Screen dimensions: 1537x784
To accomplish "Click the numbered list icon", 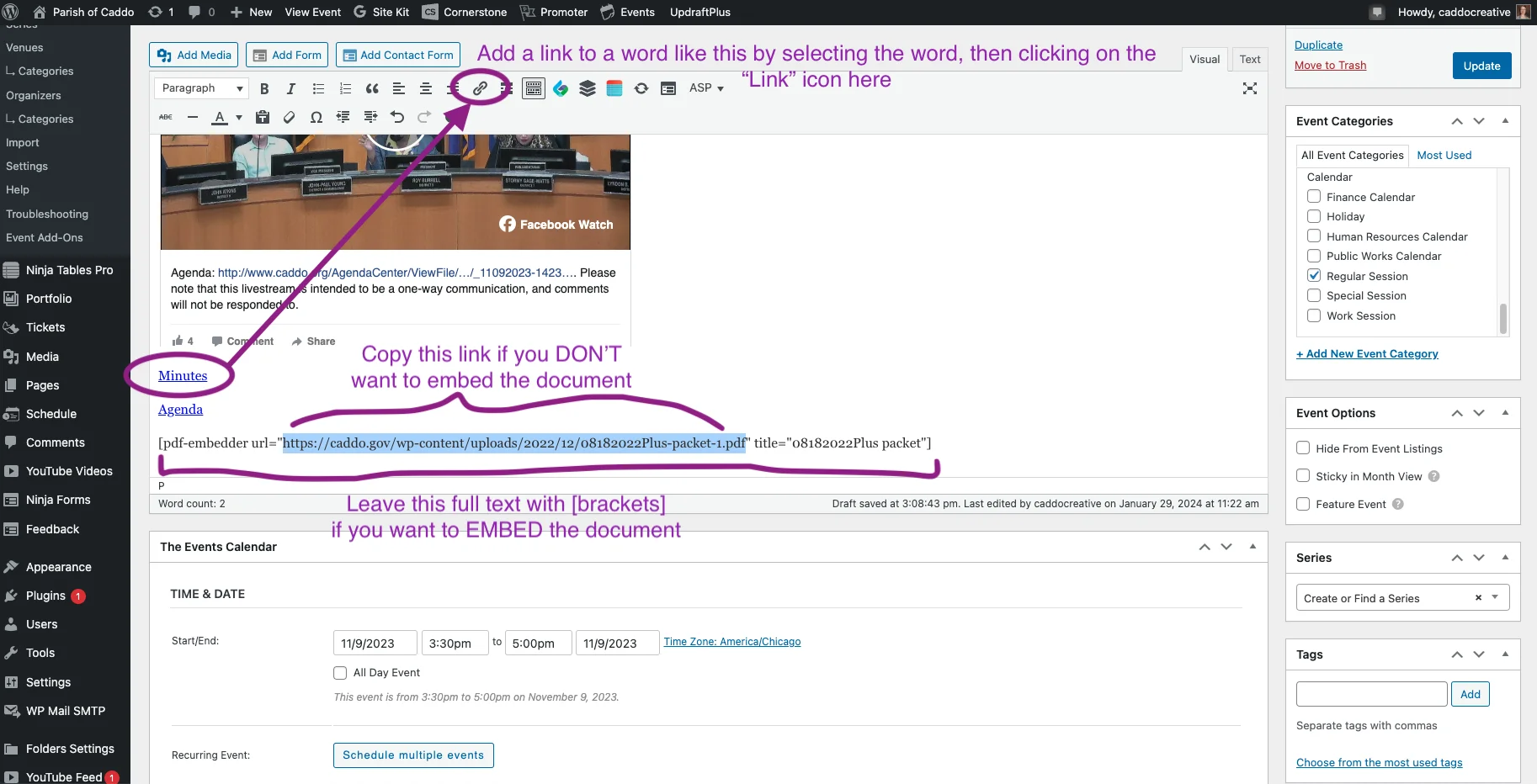I will [x=345, y=88].
